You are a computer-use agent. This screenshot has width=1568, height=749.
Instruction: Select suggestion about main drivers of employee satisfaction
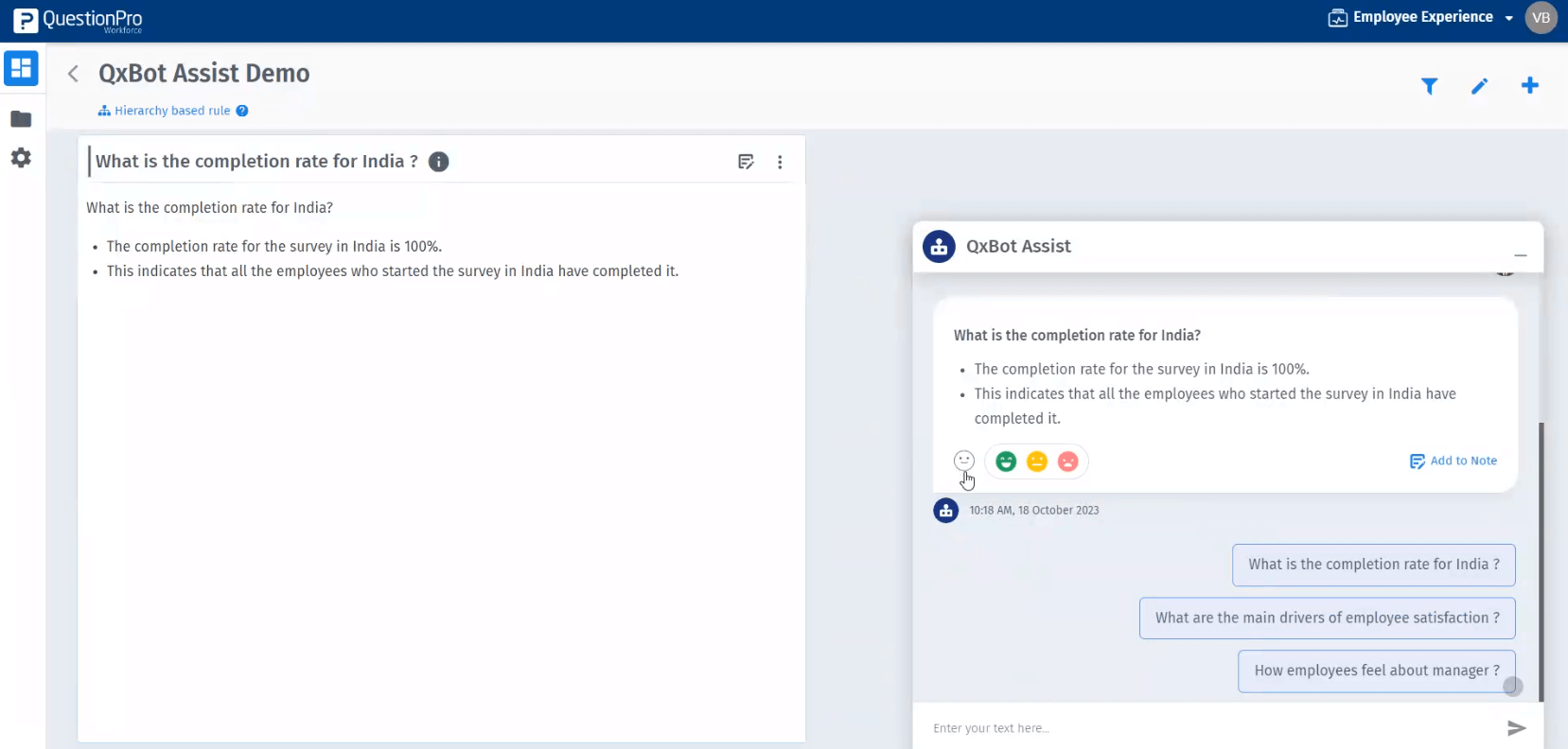(1328, 618)
